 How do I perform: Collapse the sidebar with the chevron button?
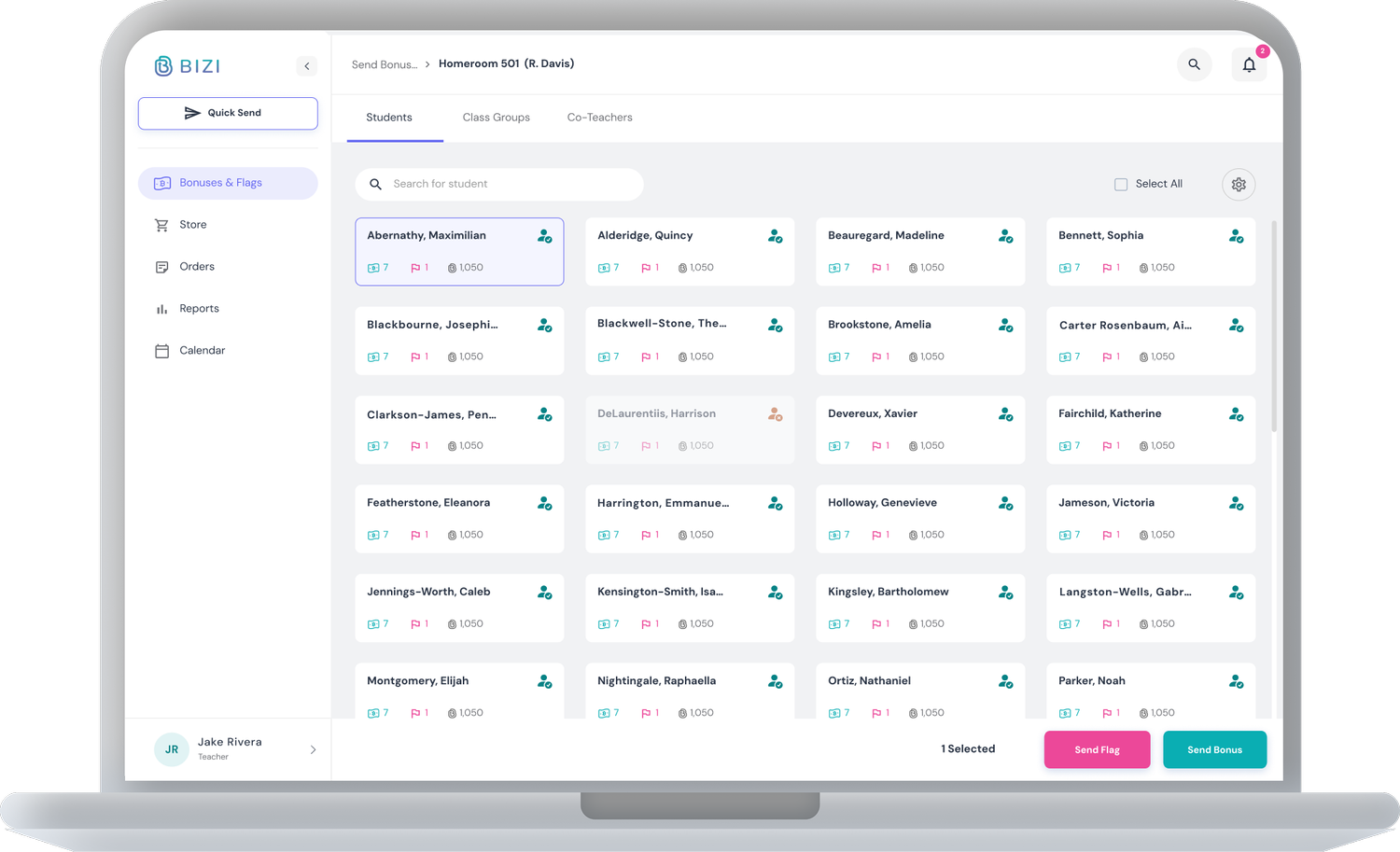306,66
